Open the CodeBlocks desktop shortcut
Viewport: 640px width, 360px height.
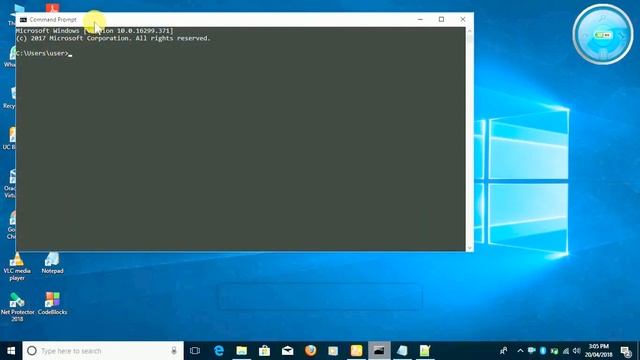pyautogui.click(x=52, y=303)
